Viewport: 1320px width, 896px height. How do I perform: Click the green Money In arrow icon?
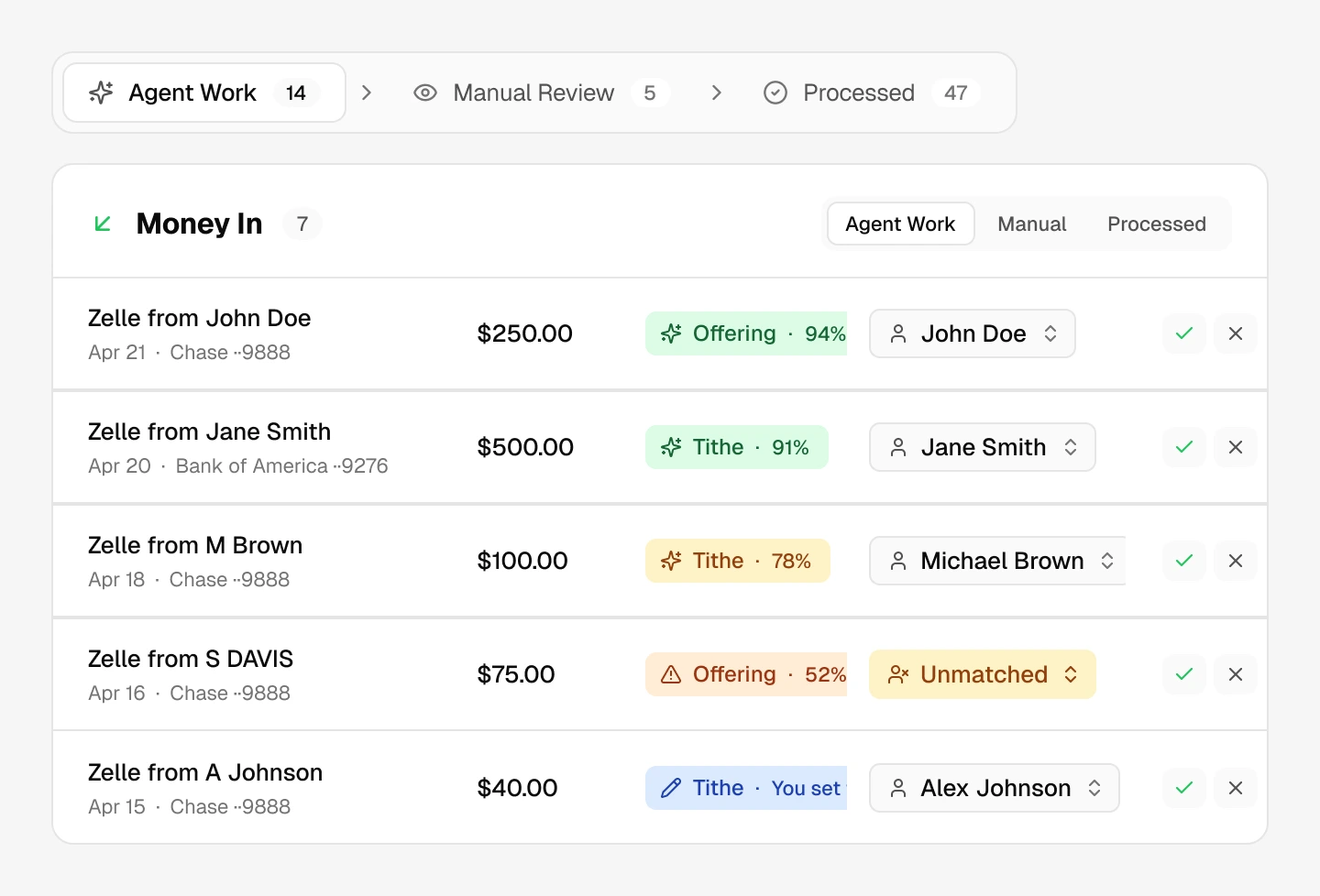[103, 224]
